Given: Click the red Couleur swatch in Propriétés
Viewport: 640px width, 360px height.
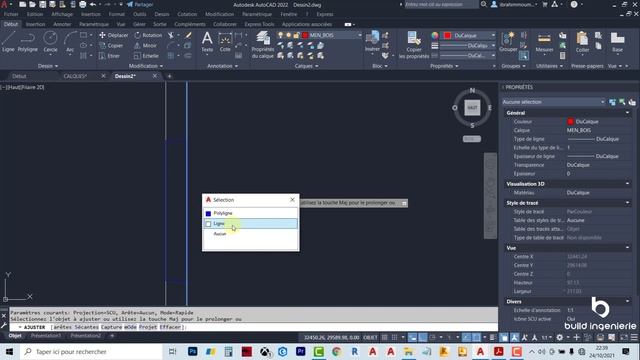Looking at the screenshot, I should click(x=570, y=122).
